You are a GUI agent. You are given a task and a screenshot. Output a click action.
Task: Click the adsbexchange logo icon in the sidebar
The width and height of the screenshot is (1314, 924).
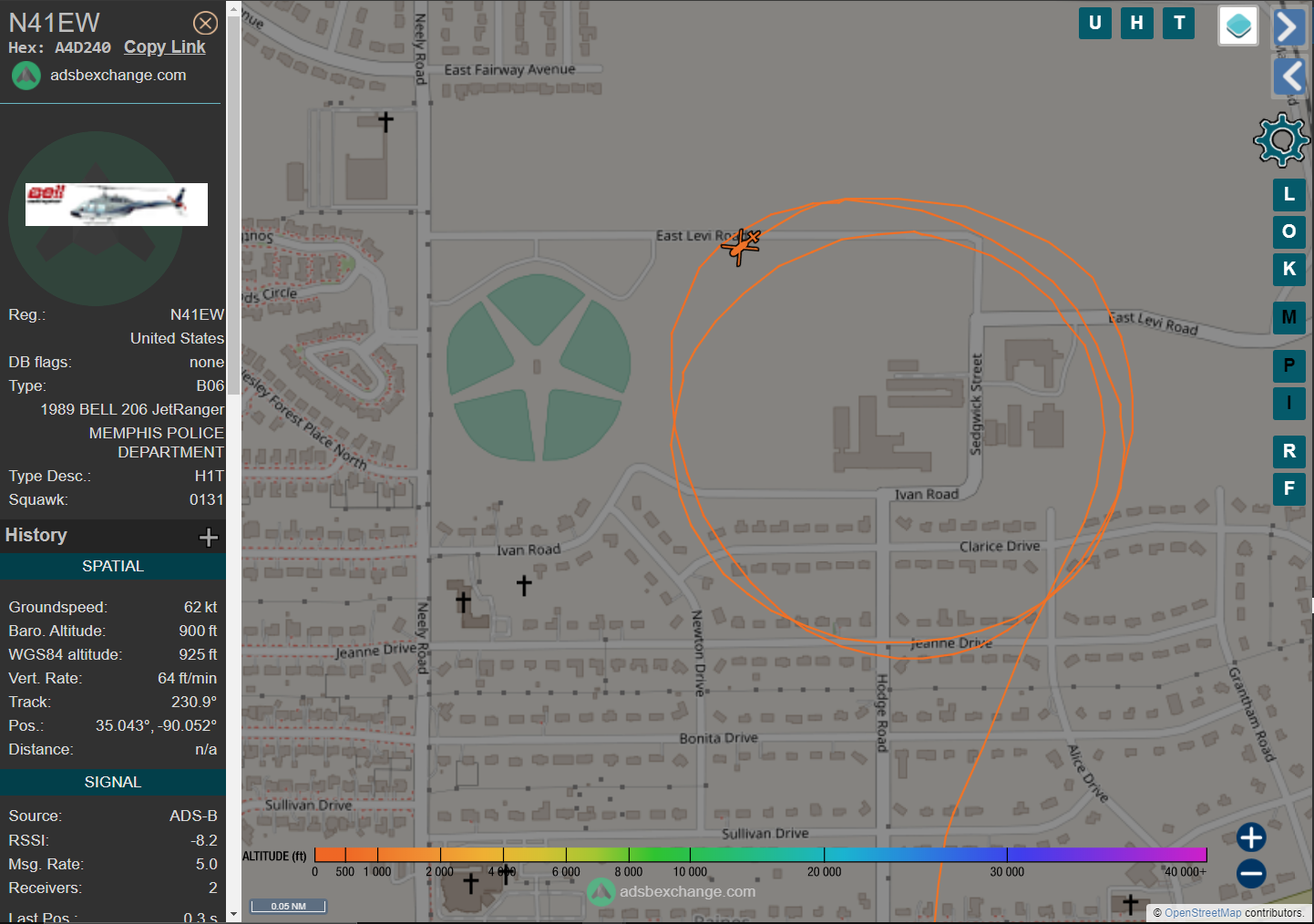26,76
